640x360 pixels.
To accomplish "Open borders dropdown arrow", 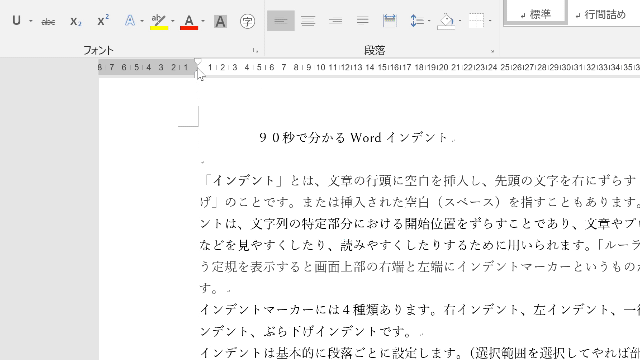I will tap(490, 21).
